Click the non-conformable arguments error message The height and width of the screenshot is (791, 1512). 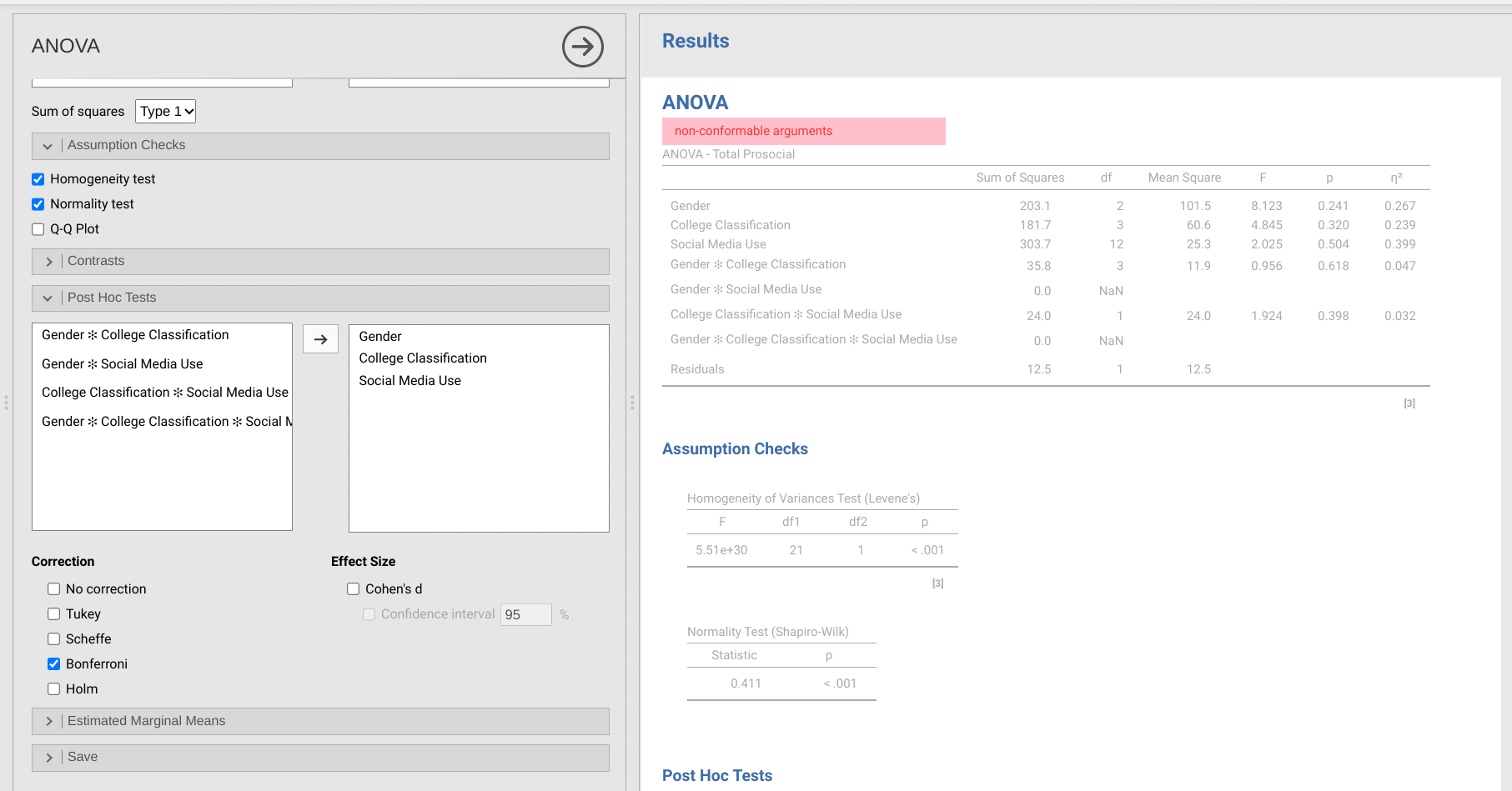[x=804, y=131]
